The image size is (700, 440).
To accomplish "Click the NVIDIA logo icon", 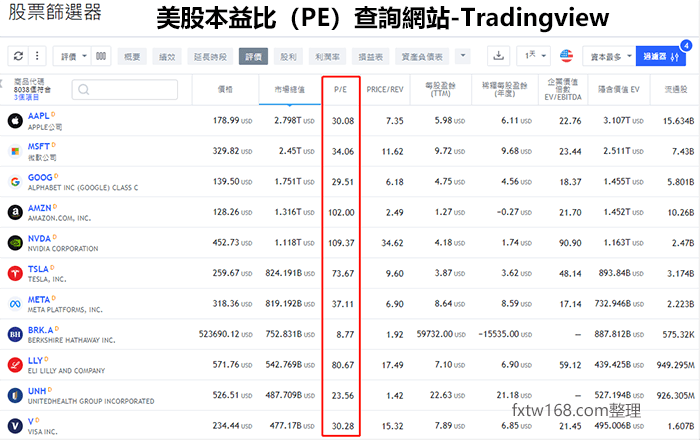I will pyautogui.click(x=15, y=243).
